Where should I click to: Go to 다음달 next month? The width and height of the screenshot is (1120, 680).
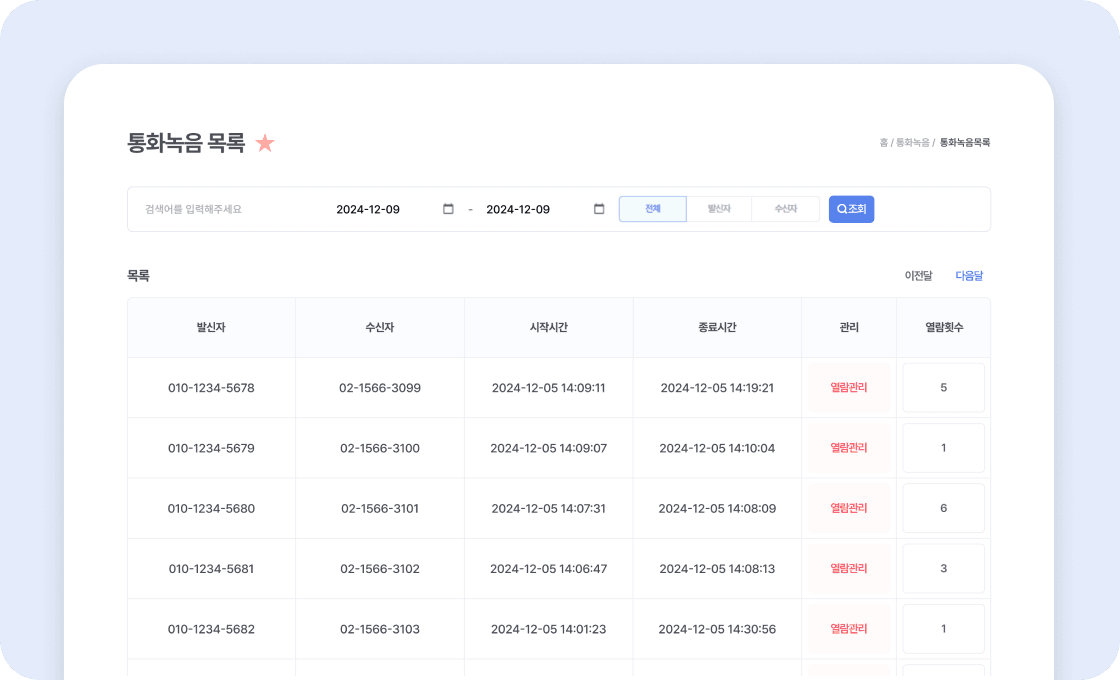click(969, 276)
